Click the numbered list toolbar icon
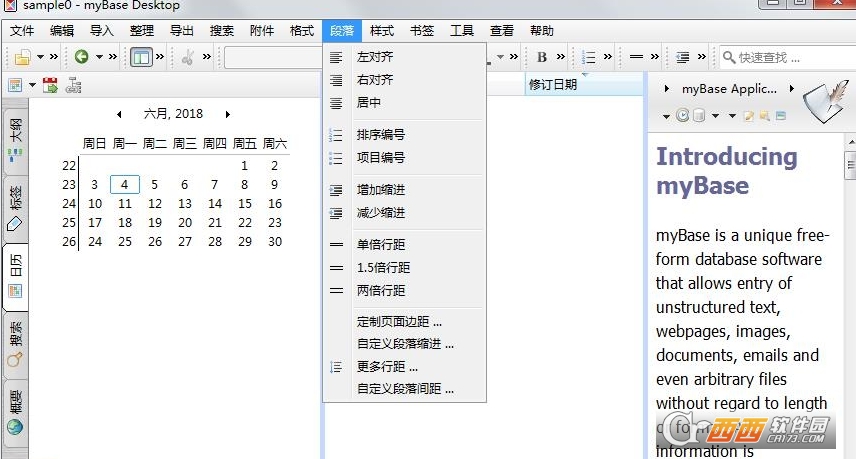The width and height of the screenshot is (856, 459). [x=588, y=57]
